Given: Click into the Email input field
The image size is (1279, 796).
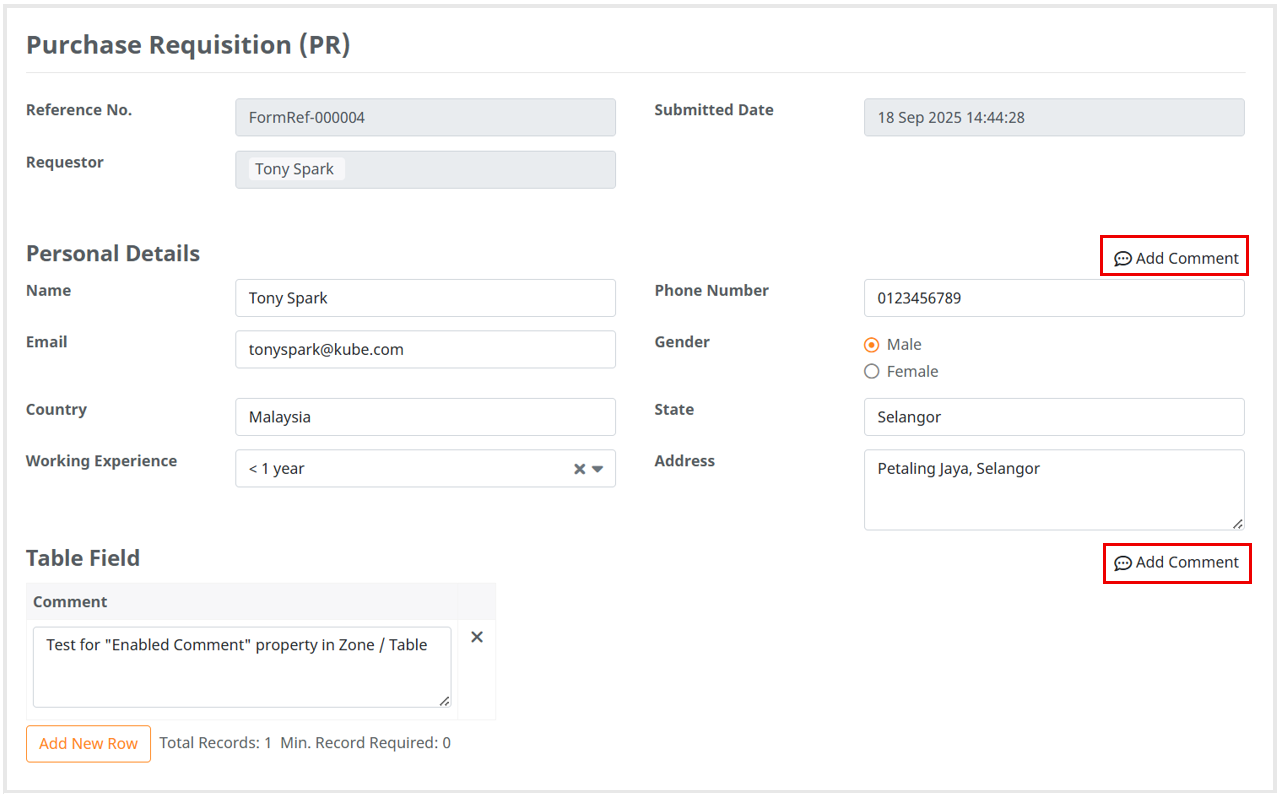Looking at the screenshot, I should [x=425, y=349].
